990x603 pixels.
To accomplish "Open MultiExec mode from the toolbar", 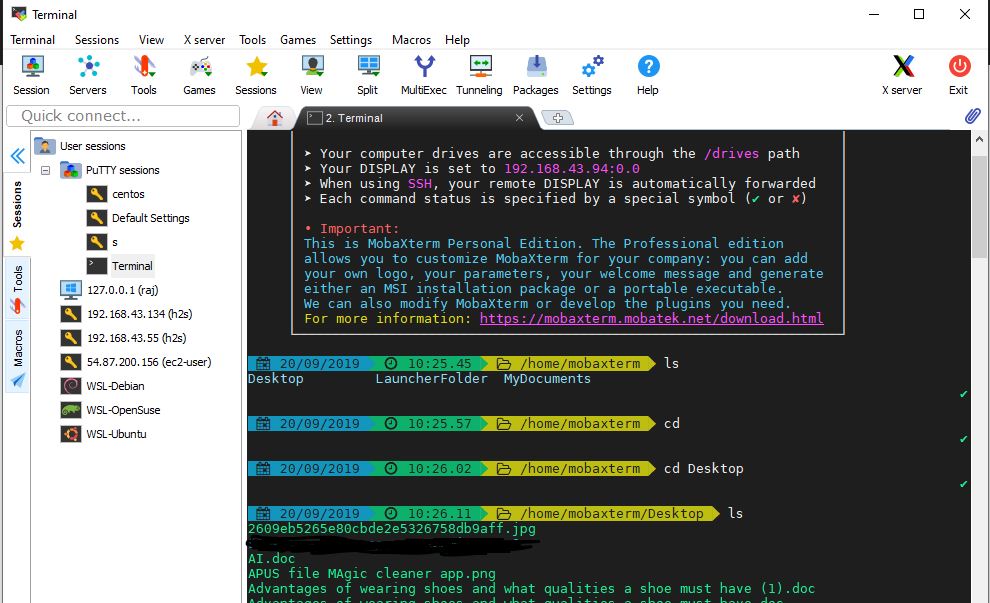I will pyautogui.click(x=423, y=75).
